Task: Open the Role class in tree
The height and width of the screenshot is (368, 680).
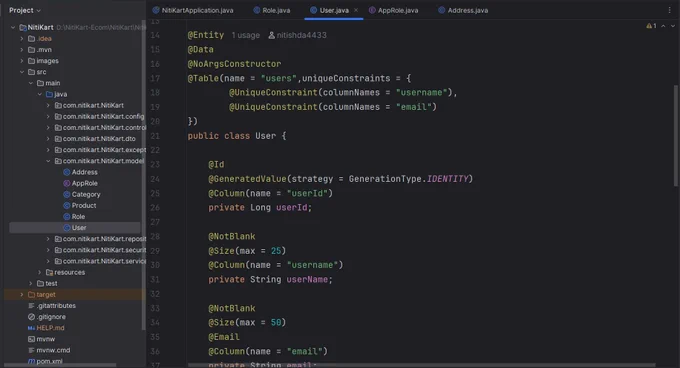Action: coord(78,217)
